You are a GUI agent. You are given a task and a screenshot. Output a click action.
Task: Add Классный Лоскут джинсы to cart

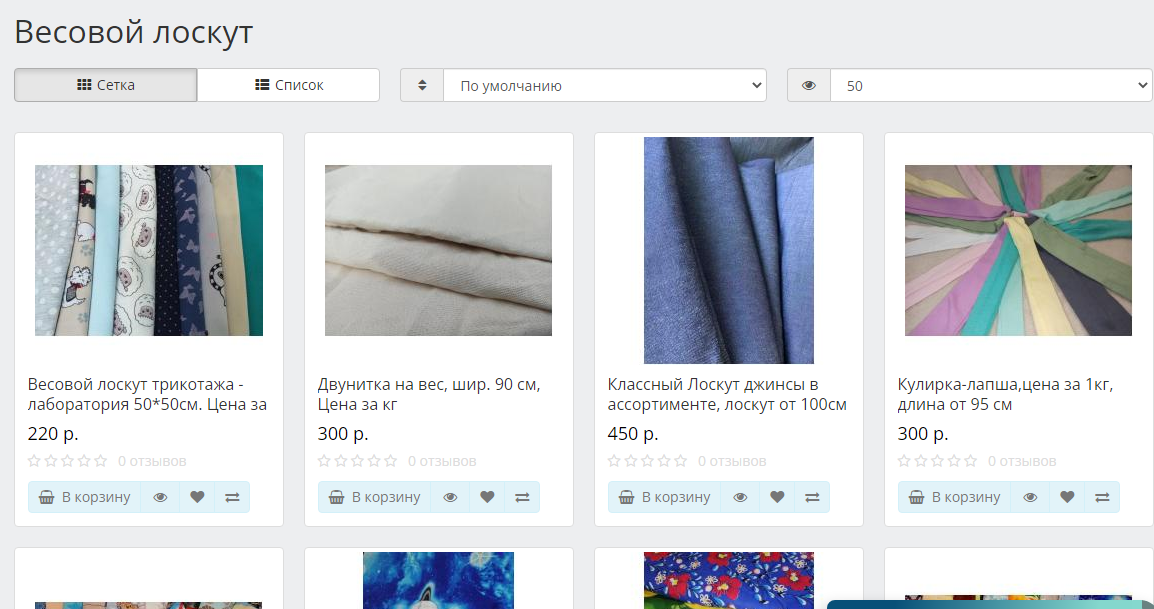(665, 497)
